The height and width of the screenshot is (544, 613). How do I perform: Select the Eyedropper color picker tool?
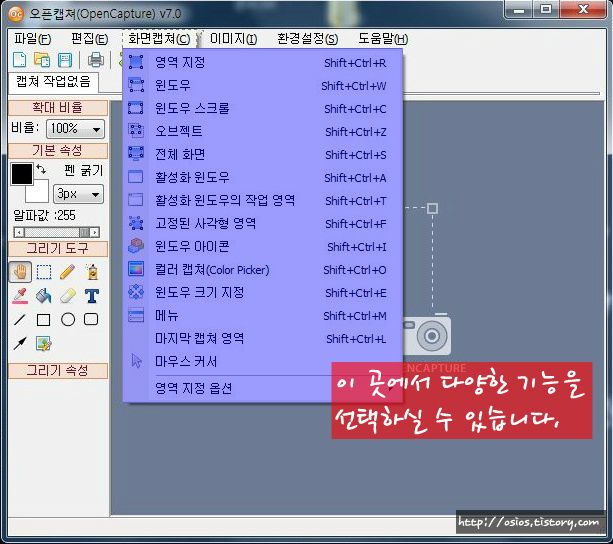pyautogui.click(x=20, y=296)
